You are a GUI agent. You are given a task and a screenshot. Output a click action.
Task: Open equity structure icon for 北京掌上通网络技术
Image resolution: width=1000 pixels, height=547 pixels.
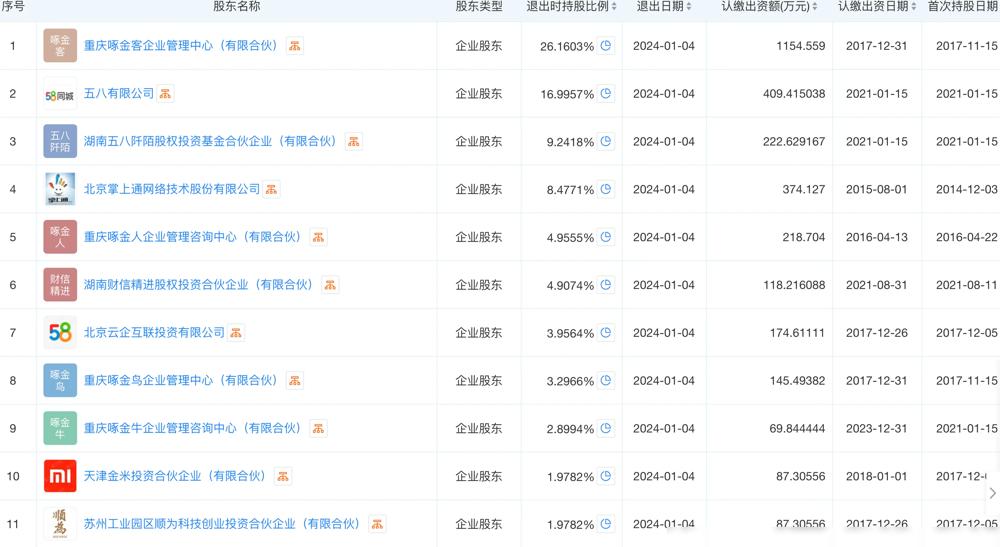point(272,189)
